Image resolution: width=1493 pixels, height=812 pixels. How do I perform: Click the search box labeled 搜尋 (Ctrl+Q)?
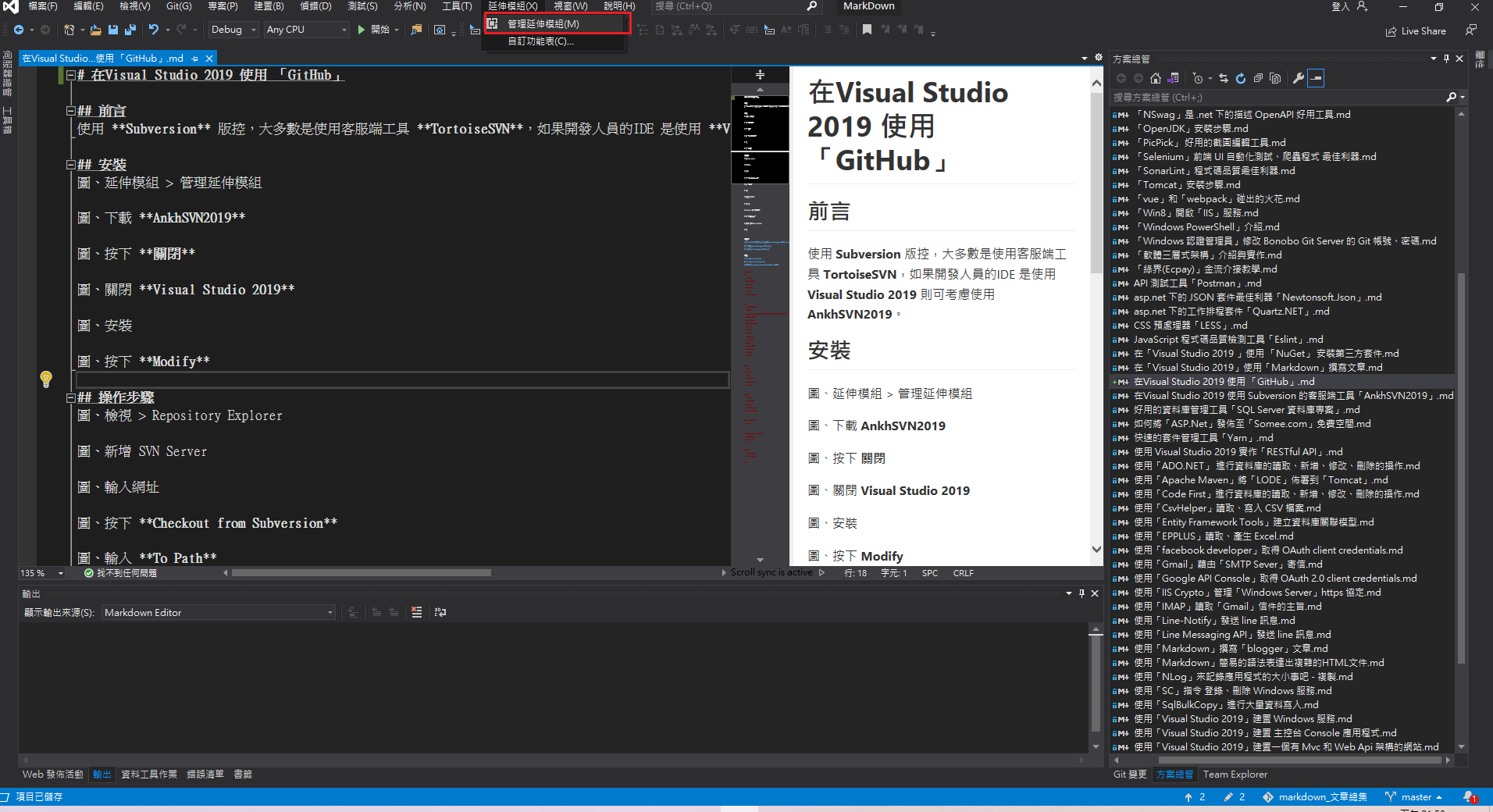[735, 6]
